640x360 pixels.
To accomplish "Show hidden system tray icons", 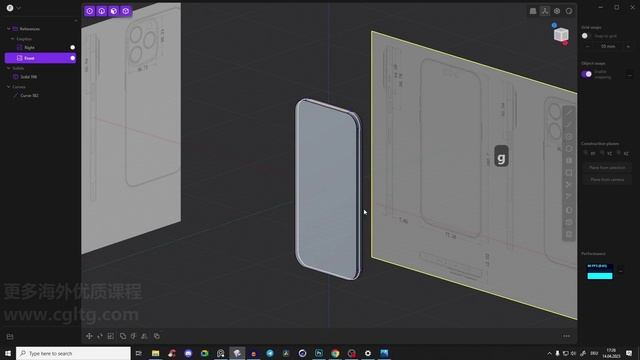I will (549, 353).
